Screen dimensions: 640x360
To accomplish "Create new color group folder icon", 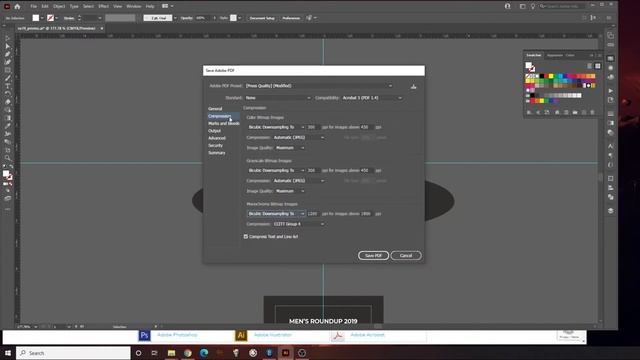I will click(x=575, y=112).
